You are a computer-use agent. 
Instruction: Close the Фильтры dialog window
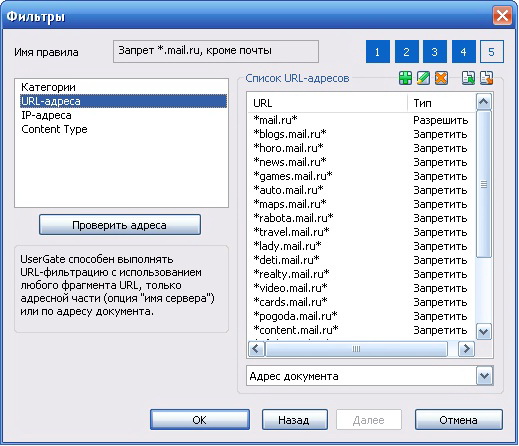[502, 15]
